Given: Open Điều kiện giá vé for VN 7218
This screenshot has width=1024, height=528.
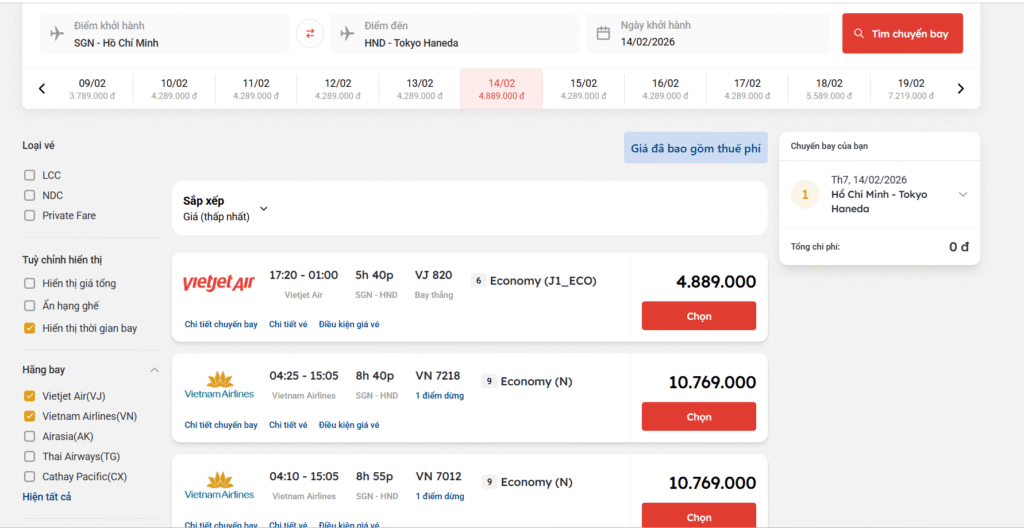Looking at the screenshot, I should (349, 425).
